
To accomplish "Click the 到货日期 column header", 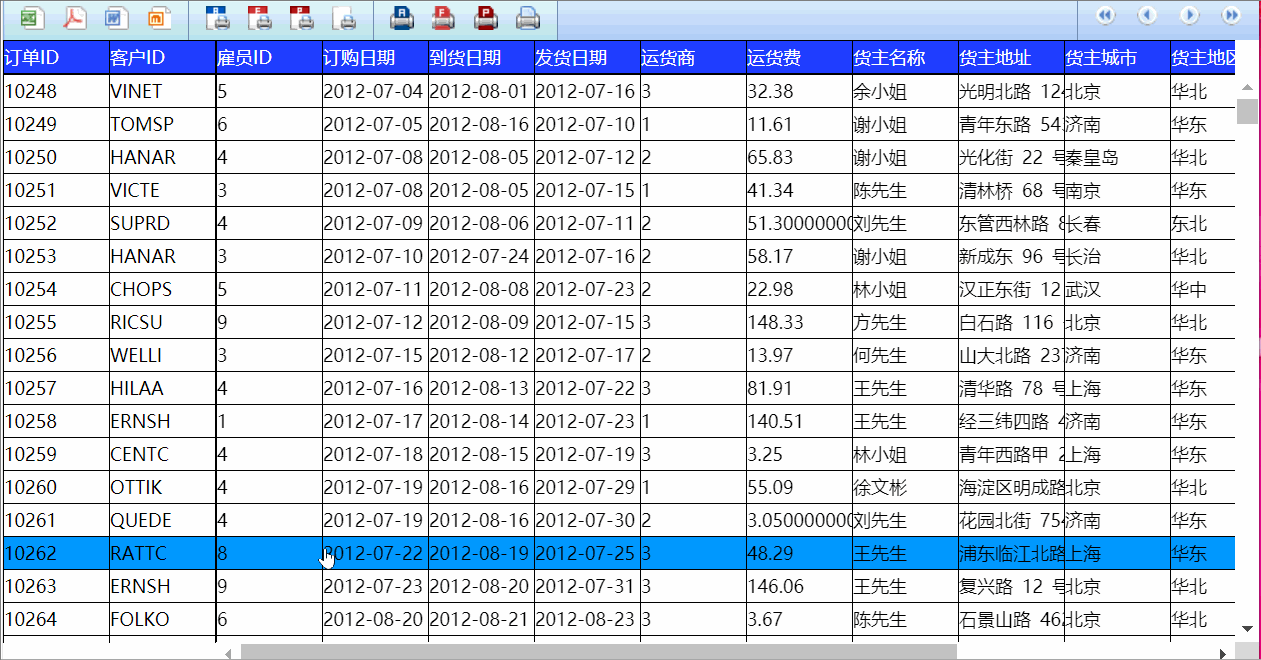I will [x=481, y=58].
